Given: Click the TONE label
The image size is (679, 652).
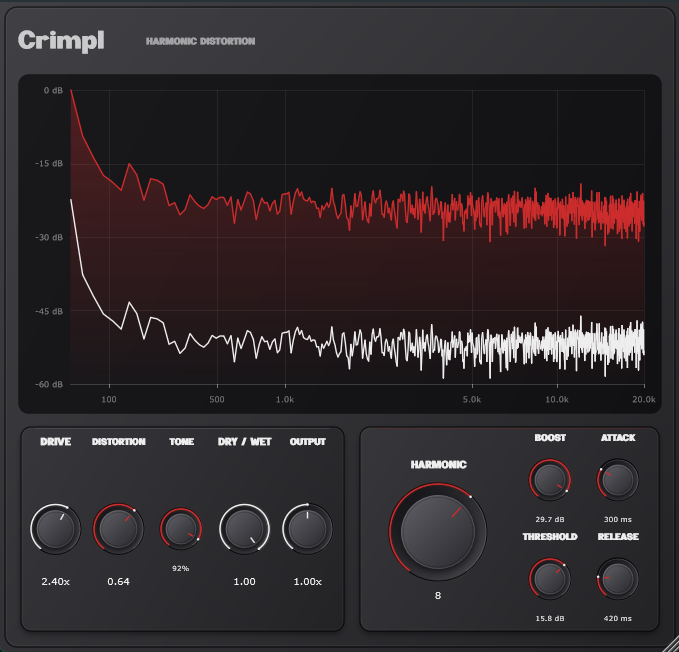Looking at the screenshot, I should (x=181, y=442).
